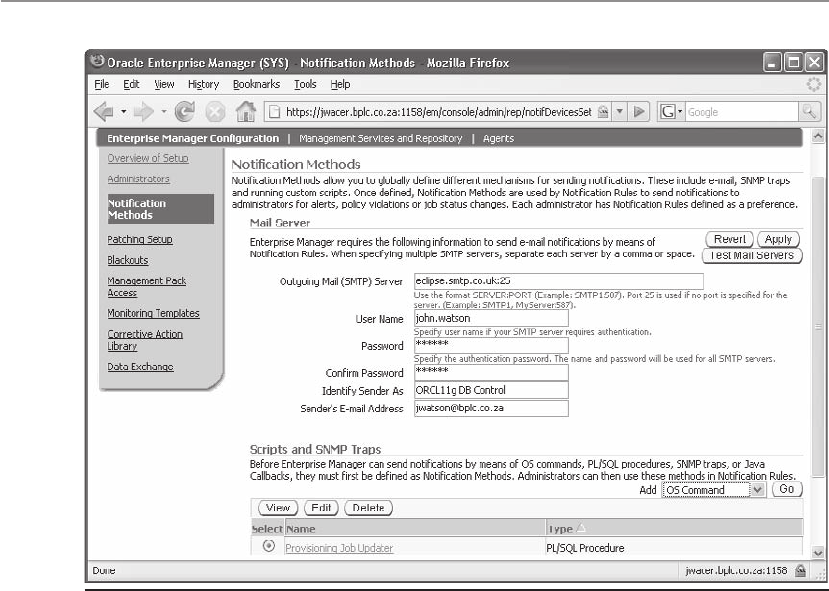Viewport: 829px width, 591px height.
Task: Go to the Home page icon
Action: [x=246, y=112]
